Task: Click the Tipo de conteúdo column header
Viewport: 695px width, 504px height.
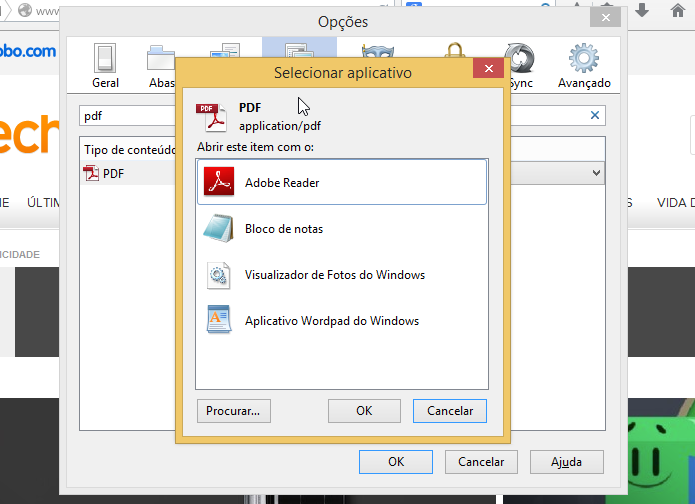Action: click(130, 150)
